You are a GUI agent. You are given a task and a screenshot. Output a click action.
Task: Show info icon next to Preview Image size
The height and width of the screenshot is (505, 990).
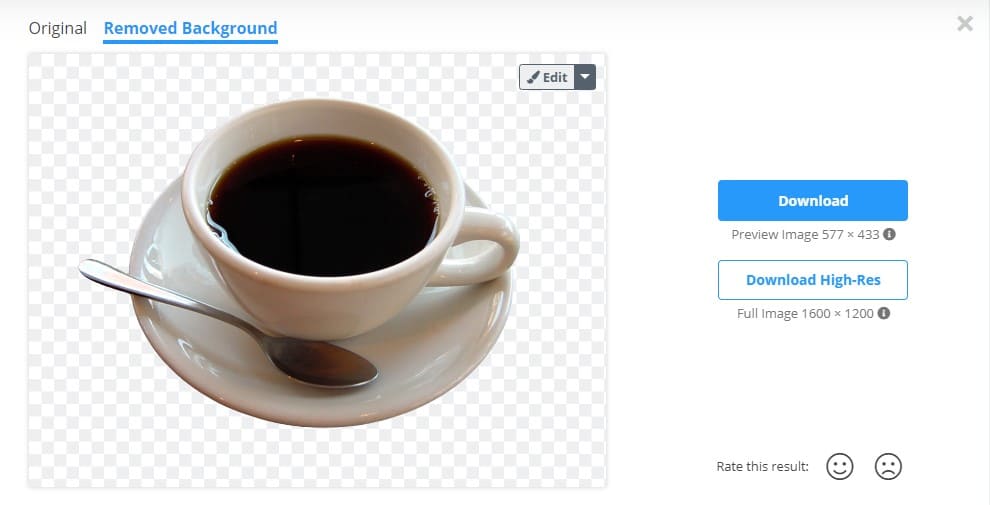coord(890,234)
